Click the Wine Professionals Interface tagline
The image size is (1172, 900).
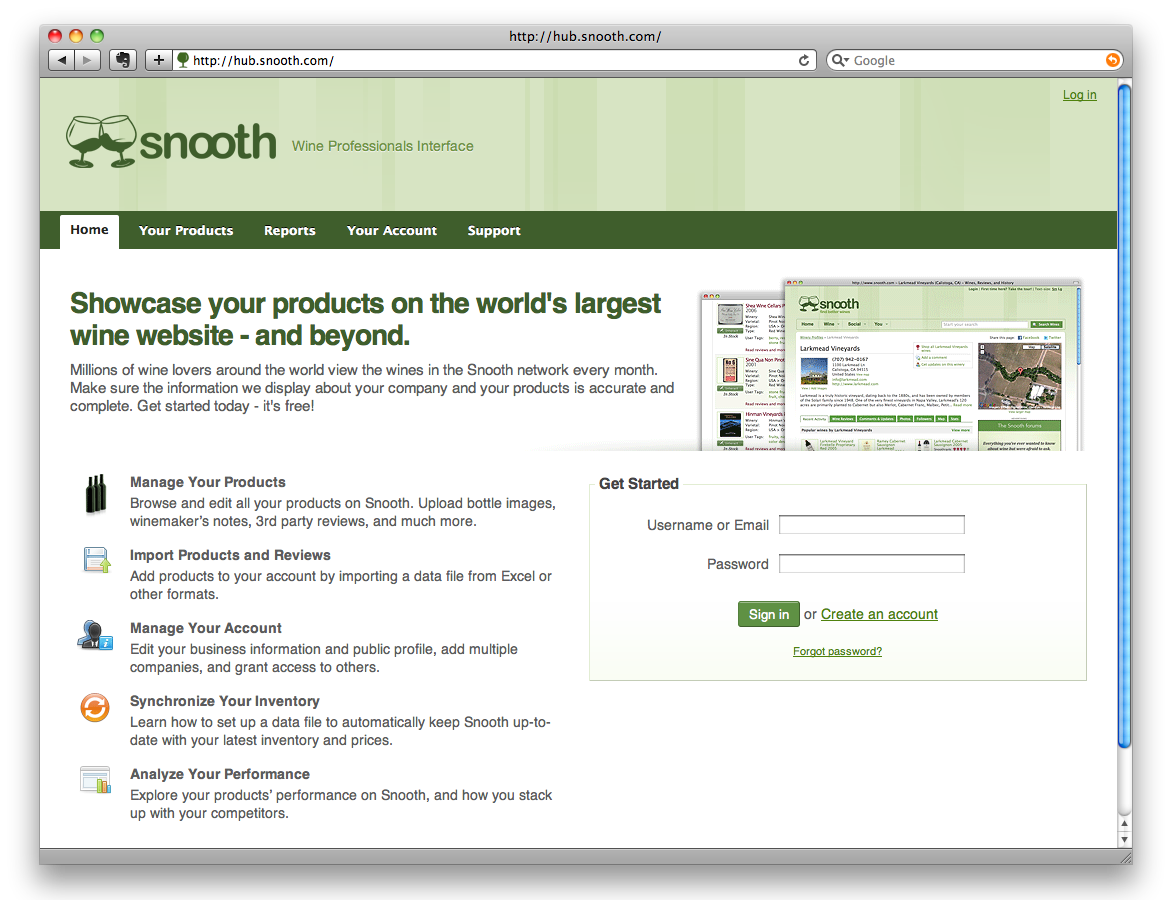(383, 146)
